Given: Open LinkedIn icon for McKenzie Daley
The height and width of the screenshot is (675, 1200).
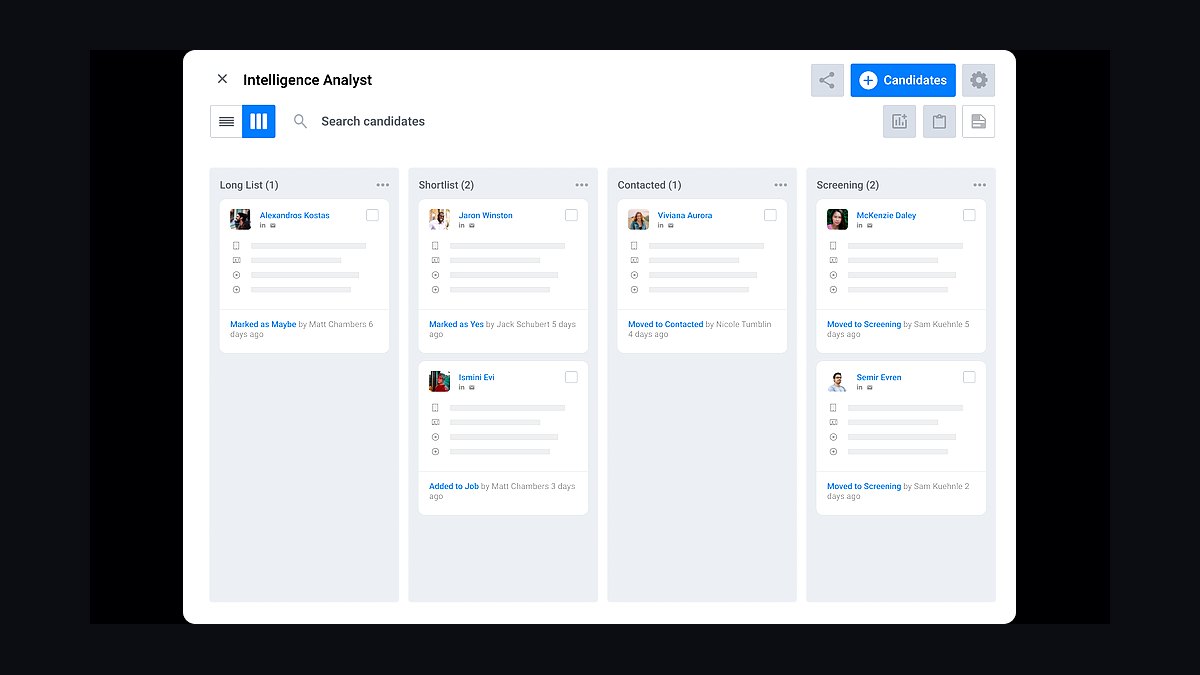Looking at the screenshot, I should (860, 226).
